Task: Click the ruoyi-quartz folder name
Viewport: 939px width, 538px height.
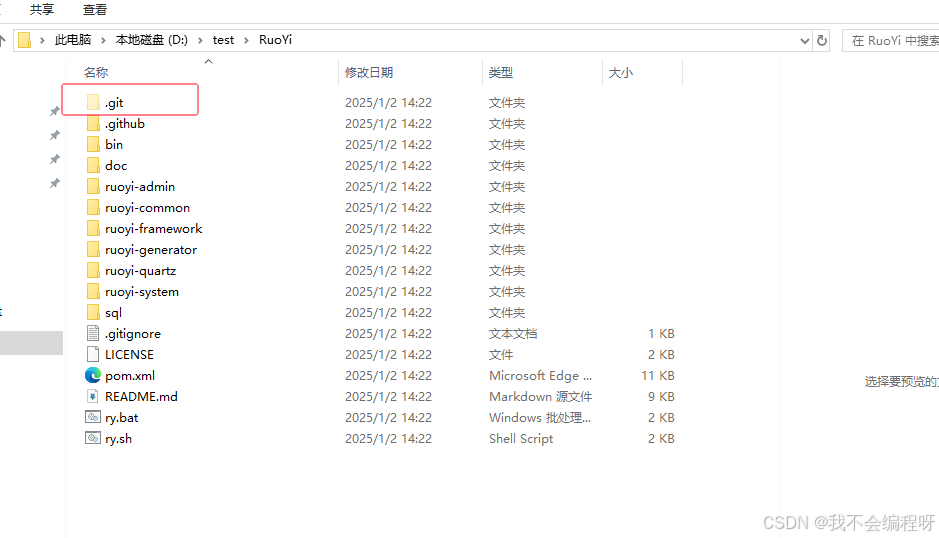Action: click(141, 271)
